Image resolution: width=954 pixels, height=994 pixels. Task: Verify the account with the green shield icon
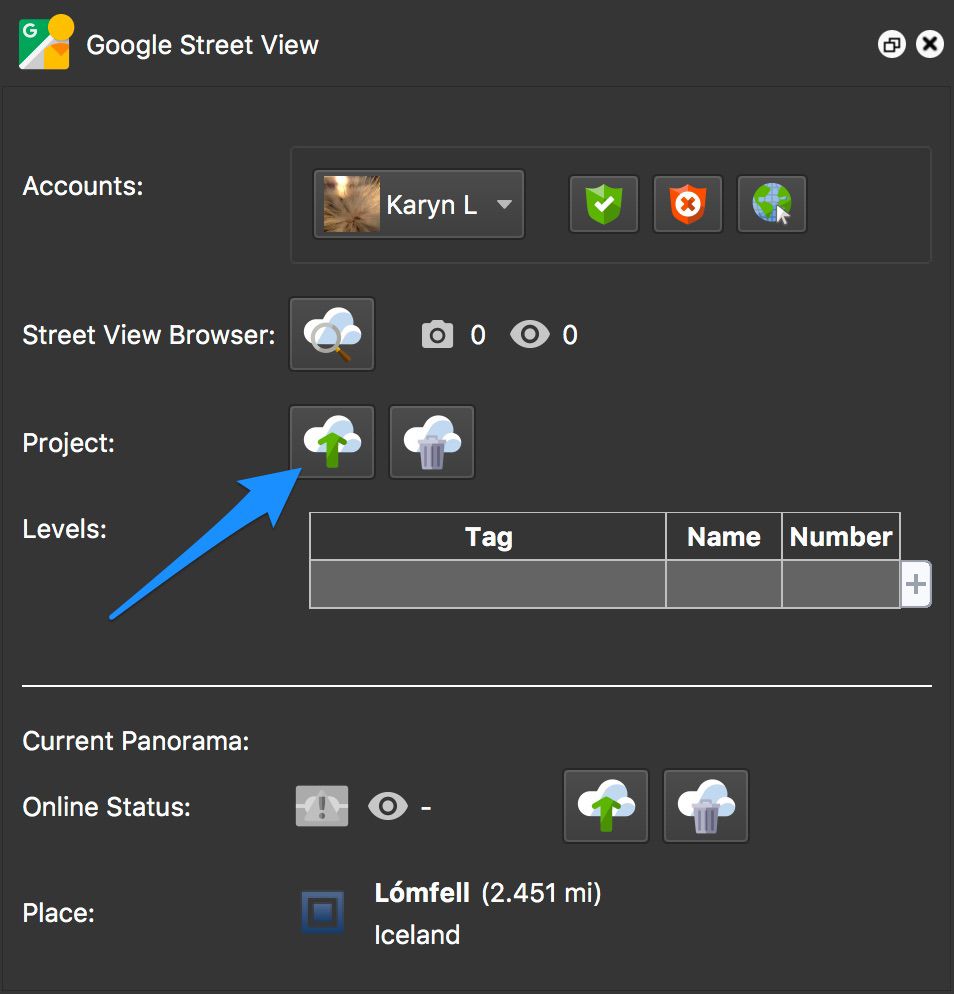(602, 204)
